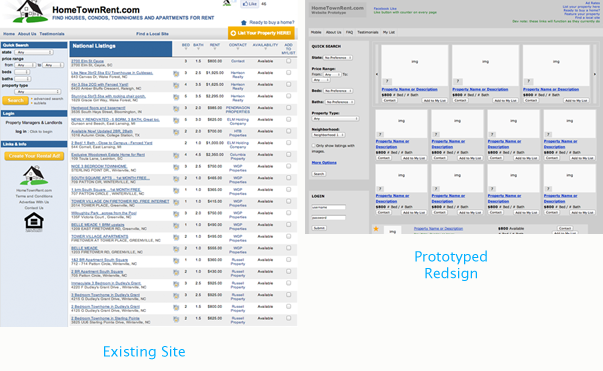Image resolution: width=603 pixels, height=371 pixels.
Task: Click the Facebook Like thumbs-up button
Action: pyautogui.click(x=250, y=4)
